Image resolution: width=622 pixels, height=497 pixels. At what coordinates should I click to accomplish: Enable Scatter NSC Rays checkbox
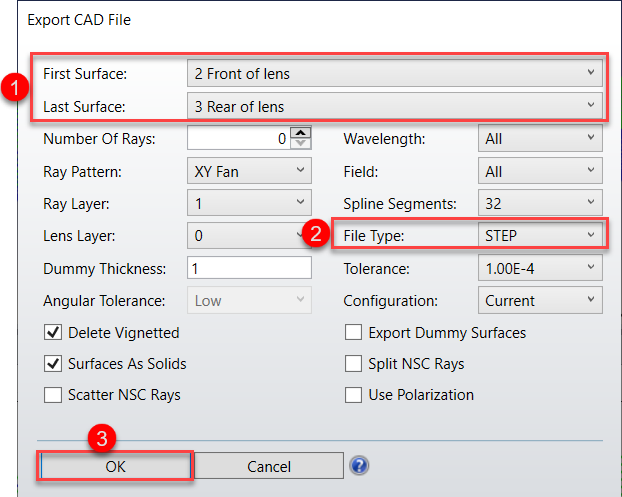coord(53,394)
